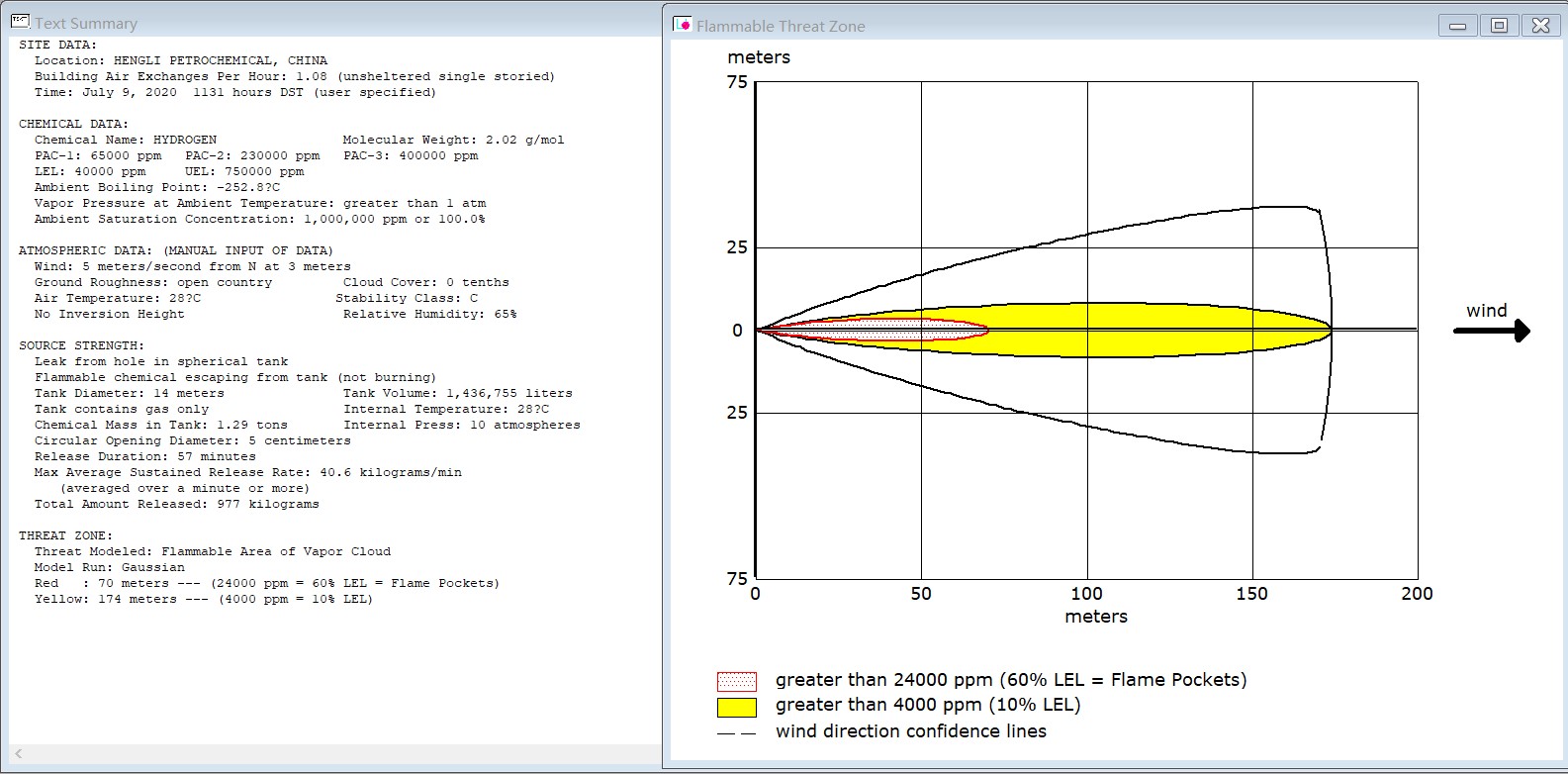Click the Text Summary scrollbar left arrow
Screen dimensions: 1568x774
[19, 754]
